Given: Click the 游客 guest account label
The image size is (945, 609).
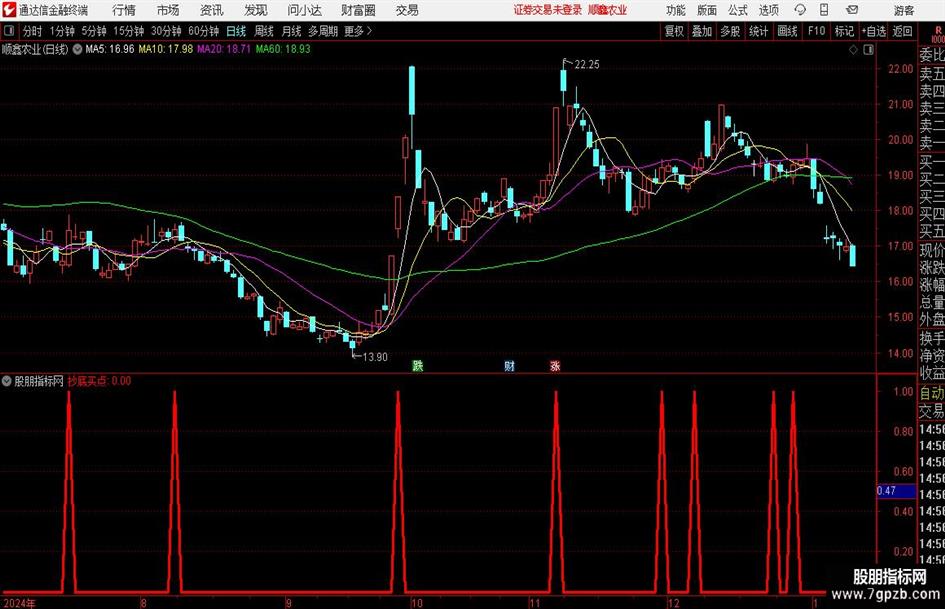Looking at the screenshot, I should pyautogui.click(x=904, y=10).
